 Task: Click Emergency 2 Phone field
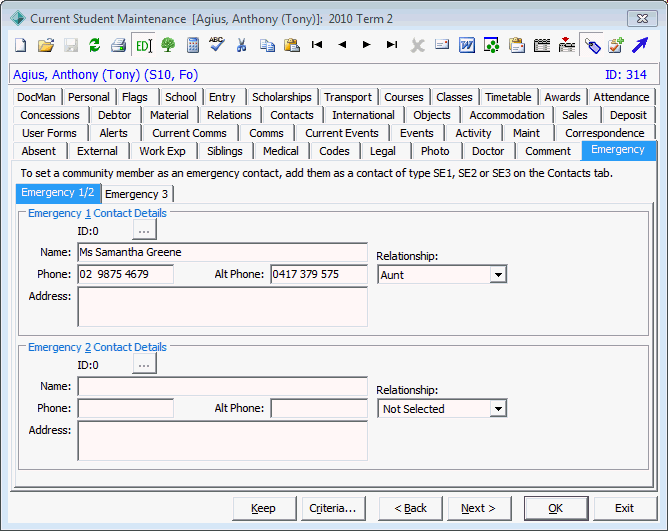(126, 408)
